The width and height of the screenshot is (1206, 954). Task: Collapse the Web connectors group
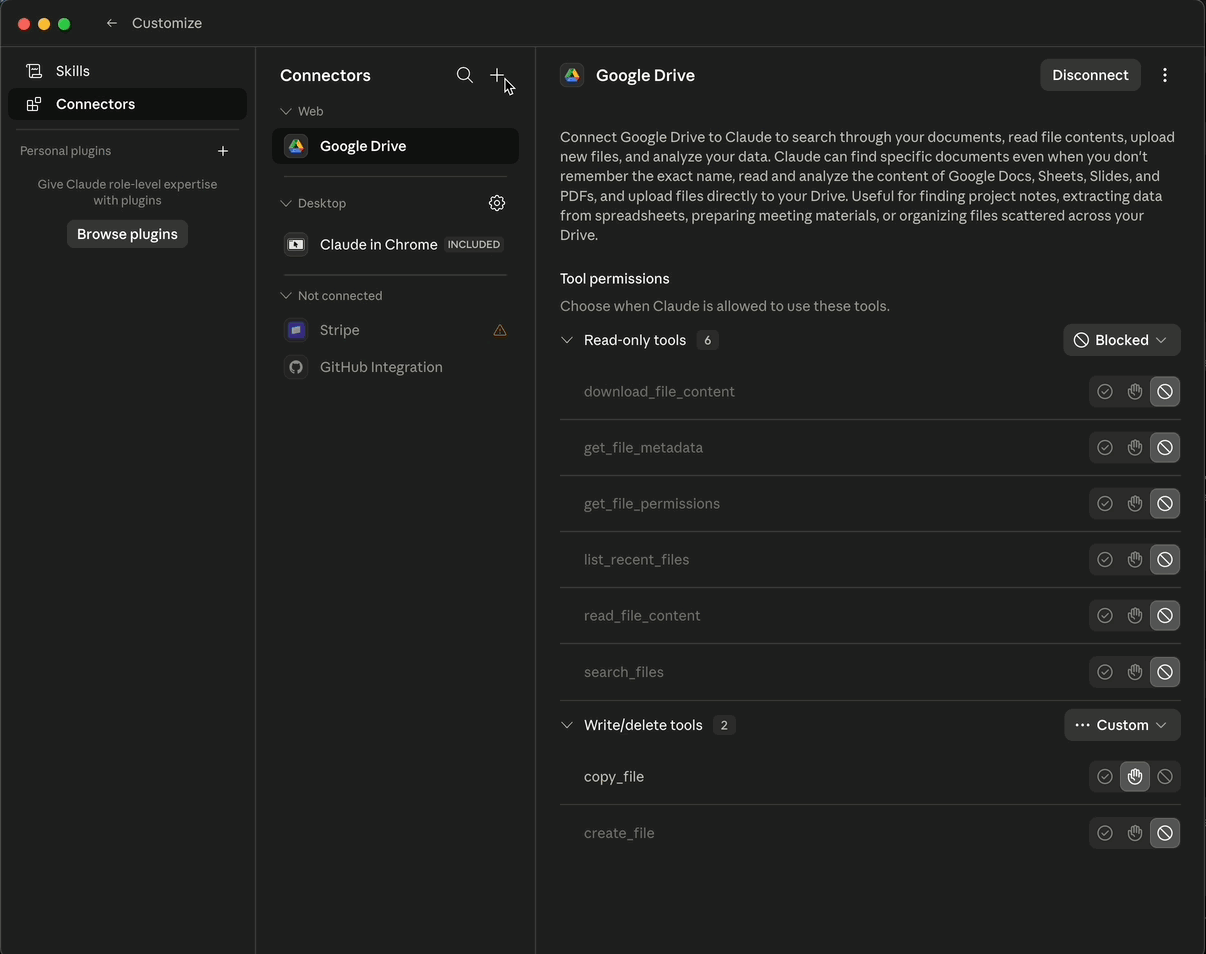click(x=286, y=111)
